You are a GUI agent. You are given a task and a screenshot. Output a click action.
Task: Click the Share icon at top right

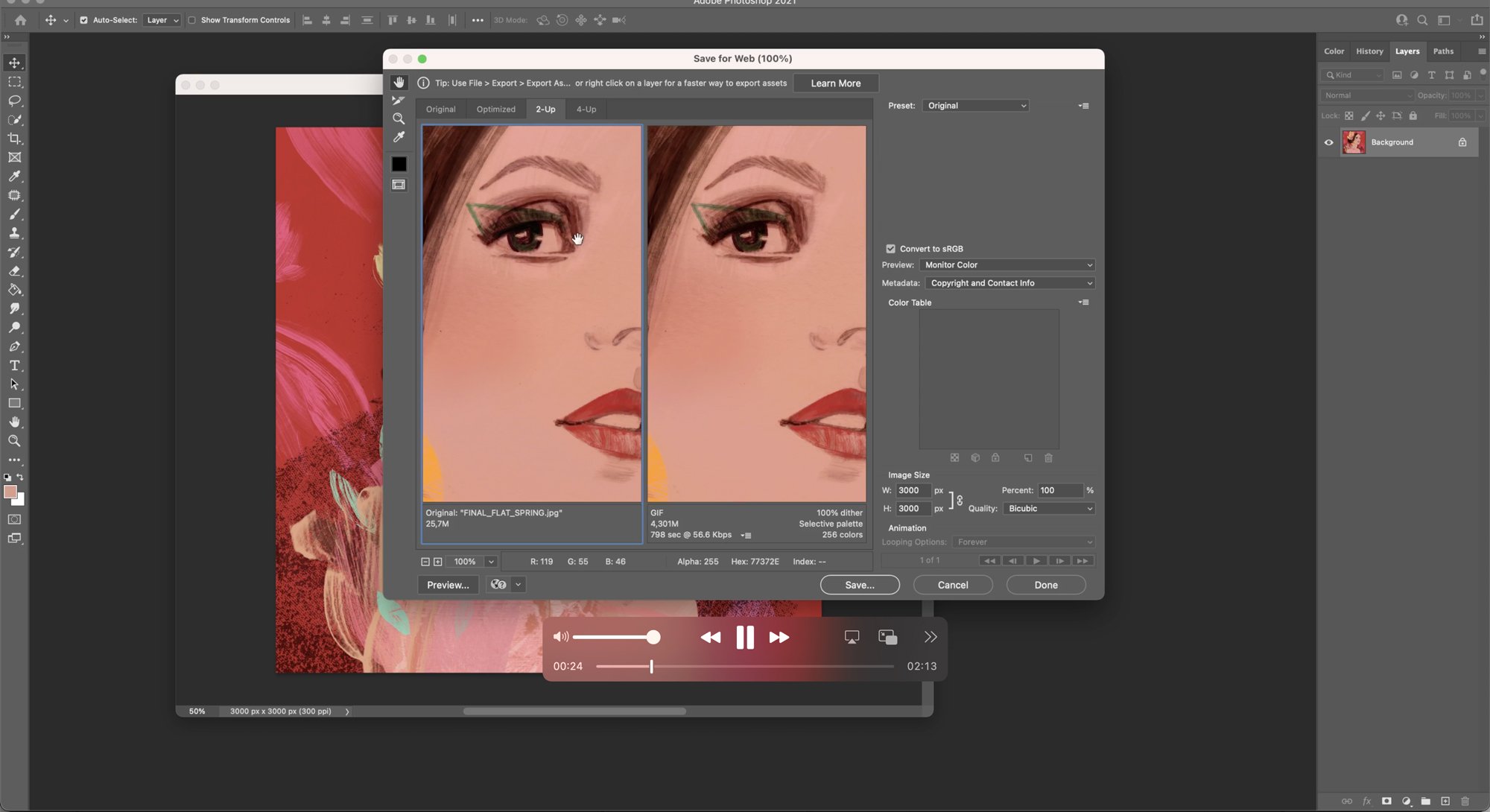[1477, 20]
